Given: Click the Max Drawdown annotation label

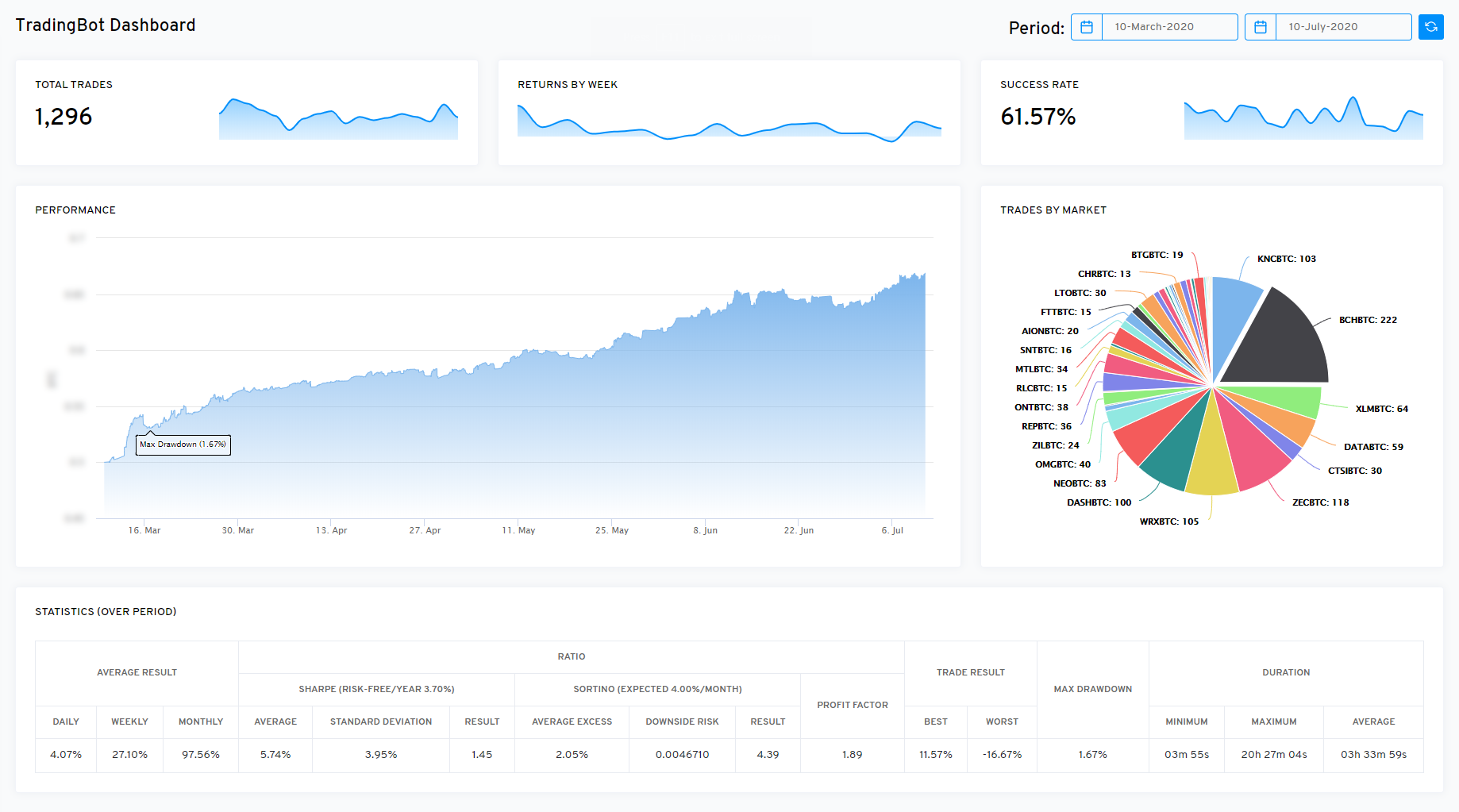Looking at the screenshot, I should point(183,444).
